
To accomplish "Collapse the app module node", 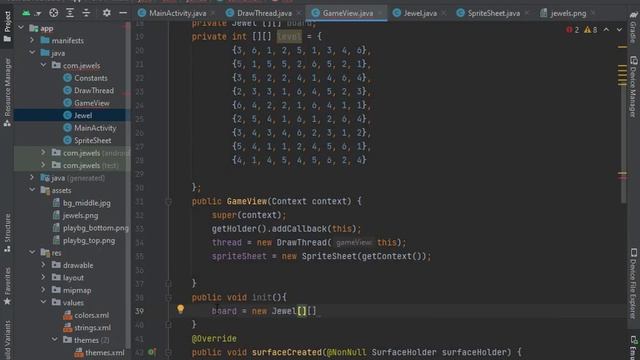I will pos(21,28).
